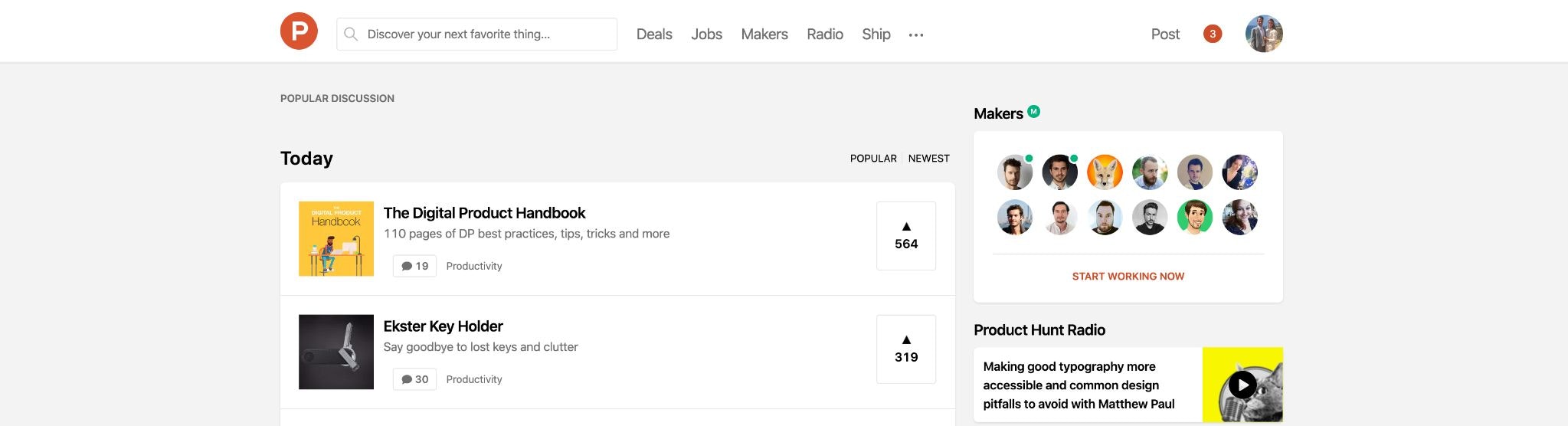
Task: Open the notifications badge showing 3
Action: point(1212,34)
